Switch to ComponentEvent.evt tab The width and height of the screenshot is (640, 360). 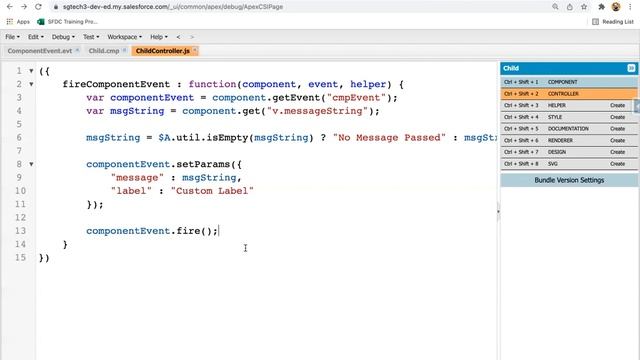pyautogui.click(x=40, y=51)
